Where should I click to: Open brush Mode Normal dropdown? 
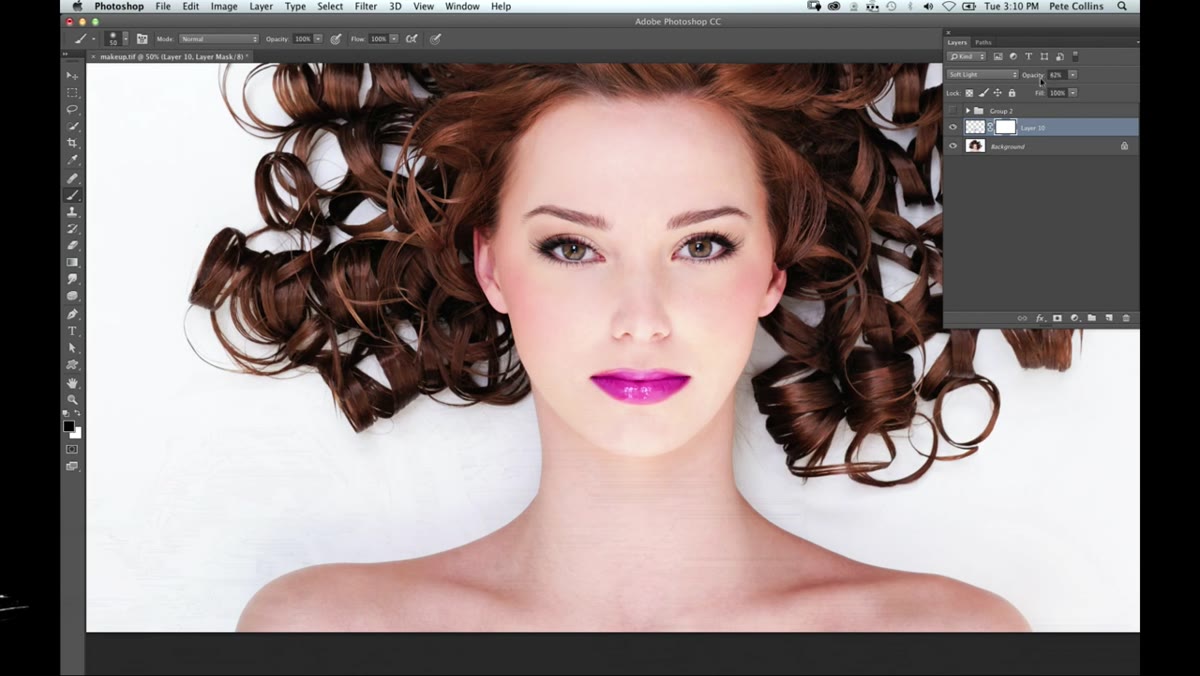coord(219,39)
